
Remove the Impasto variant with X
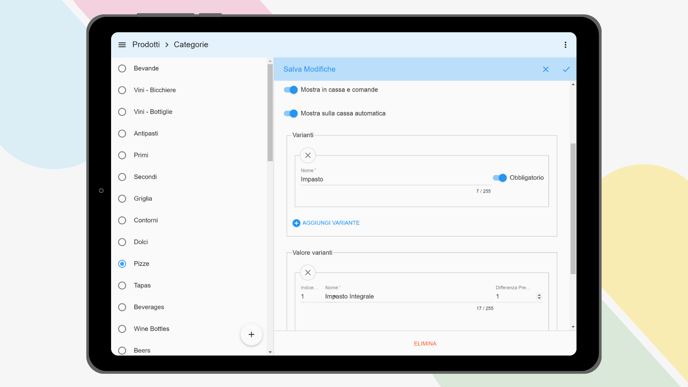click(308, 155)
